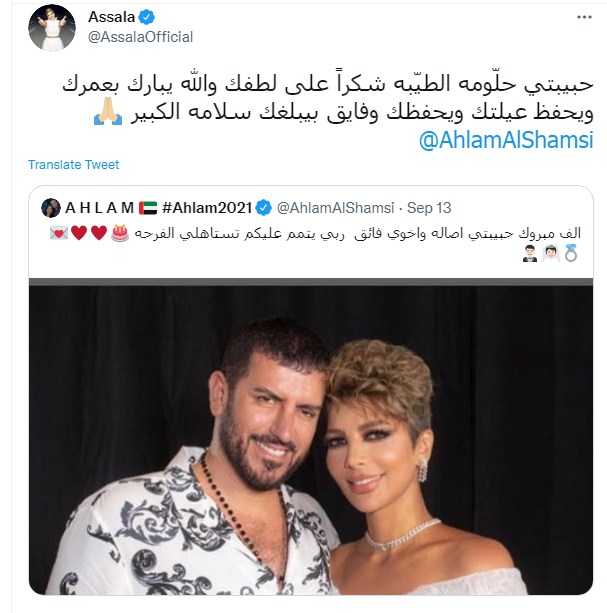Open the quoted @AhlamAlShamsi handle
The width and height of the screenshot is (607, 613).
click(335, 208)
